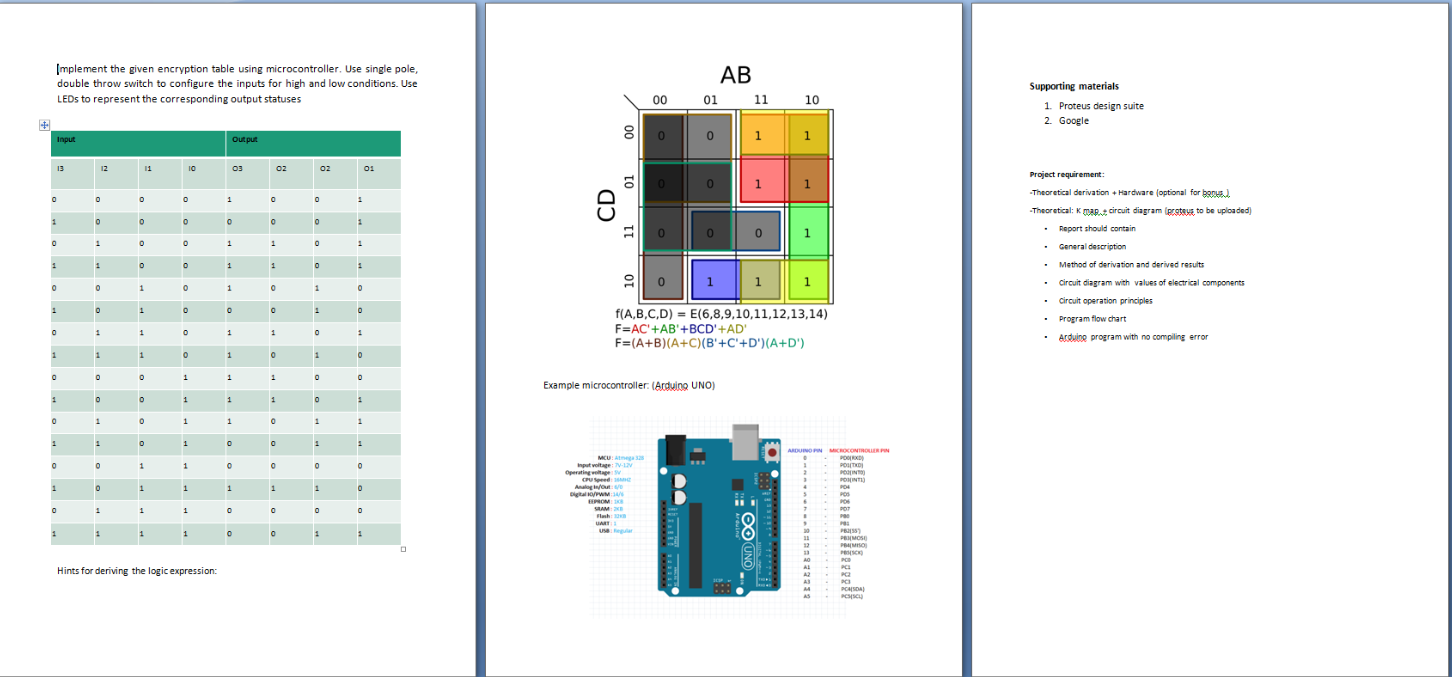Click the "Theoretical derivation + Hardware" line
Image resolution: width=1452 pixels, height=677 pixels.
point(1129,192)
